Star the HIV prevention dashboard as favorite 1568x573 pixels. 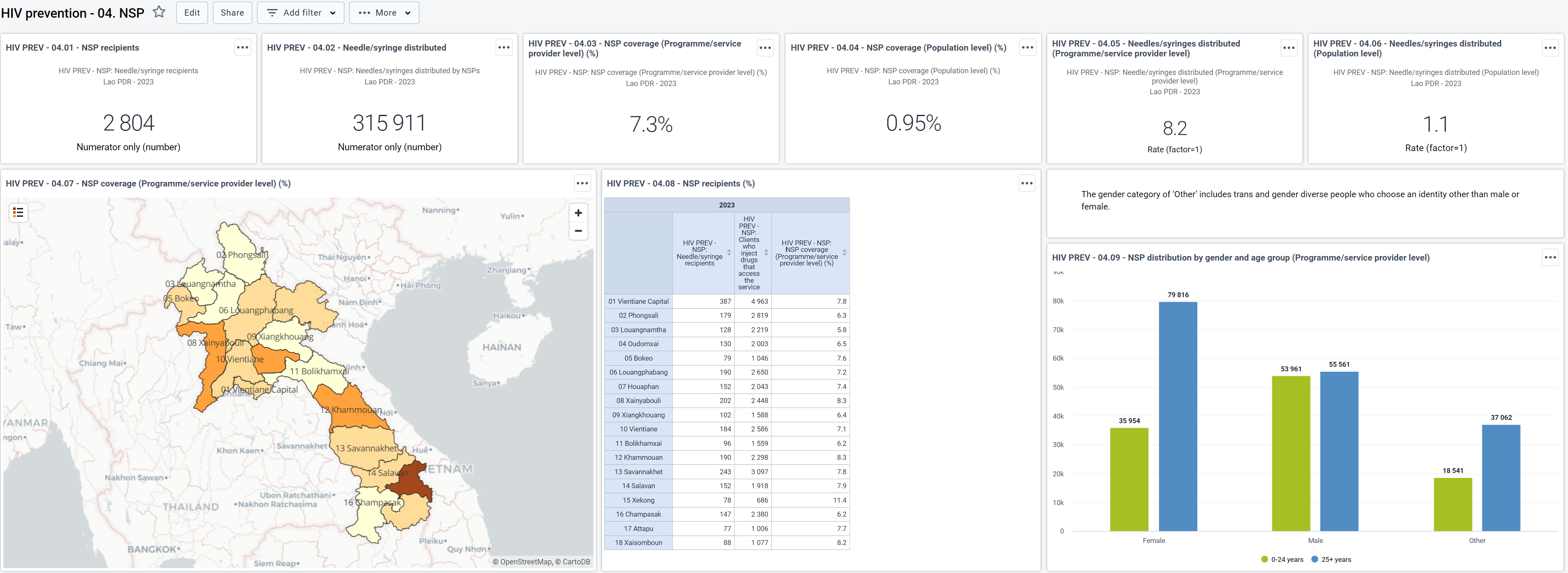click(159, 12)
